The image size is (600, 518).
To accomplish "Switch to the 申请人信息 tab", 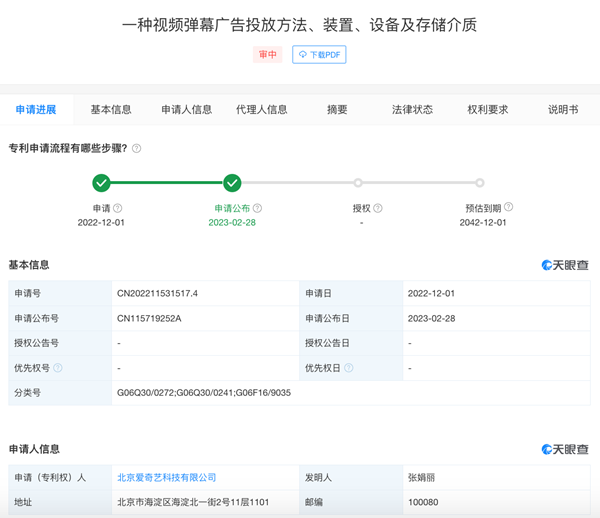I will coord(186,110).
